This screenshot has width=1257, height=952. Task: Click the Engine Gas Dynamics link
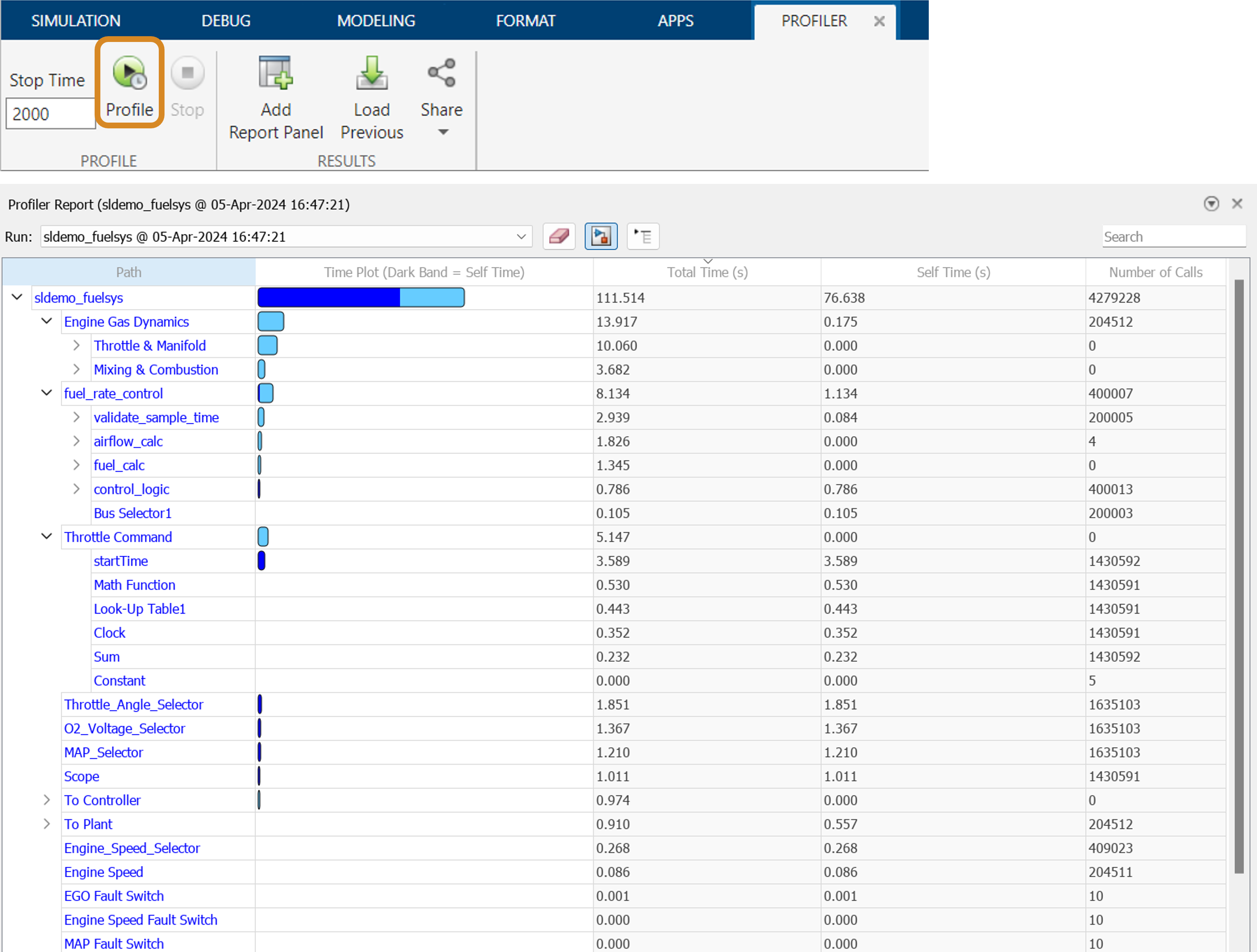pos(126,322)
